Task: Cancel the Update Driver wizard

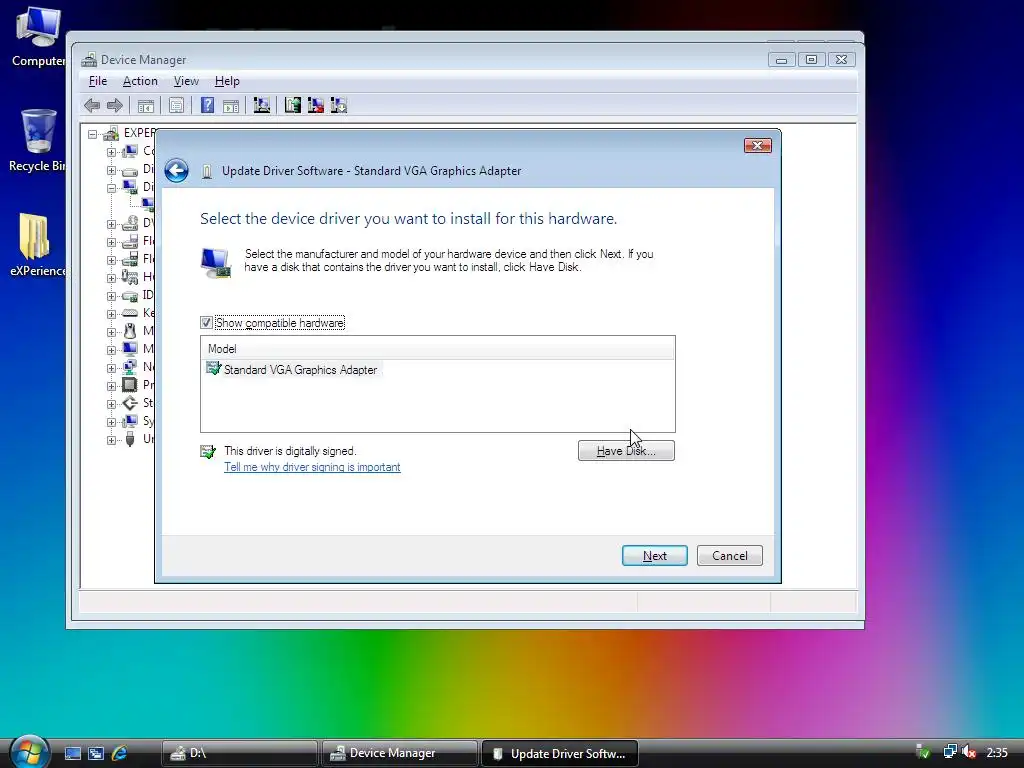Action: (729, 556)
